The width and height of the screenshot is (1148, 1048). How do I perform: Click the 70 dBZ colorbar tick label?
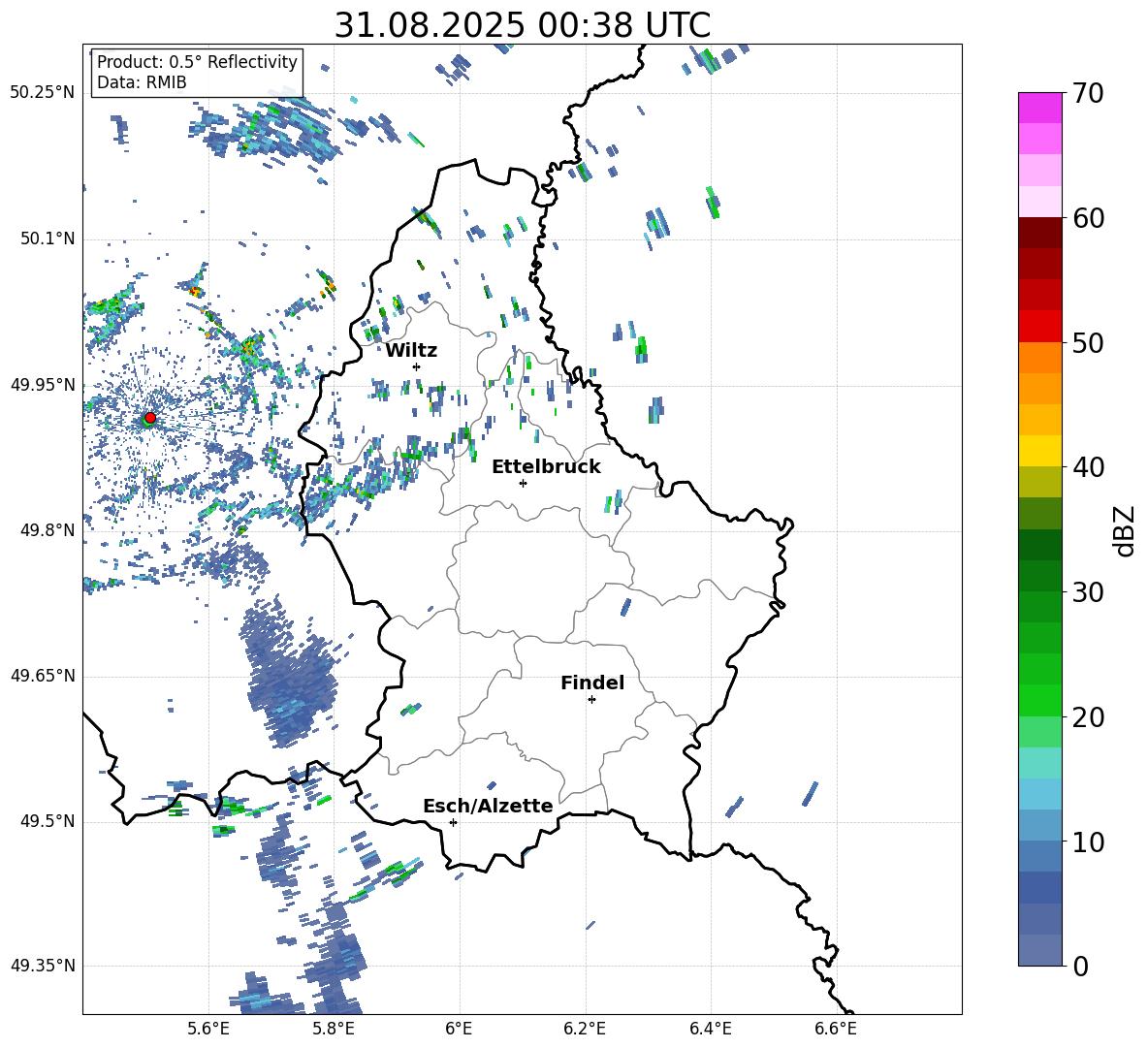(1087, 94)
